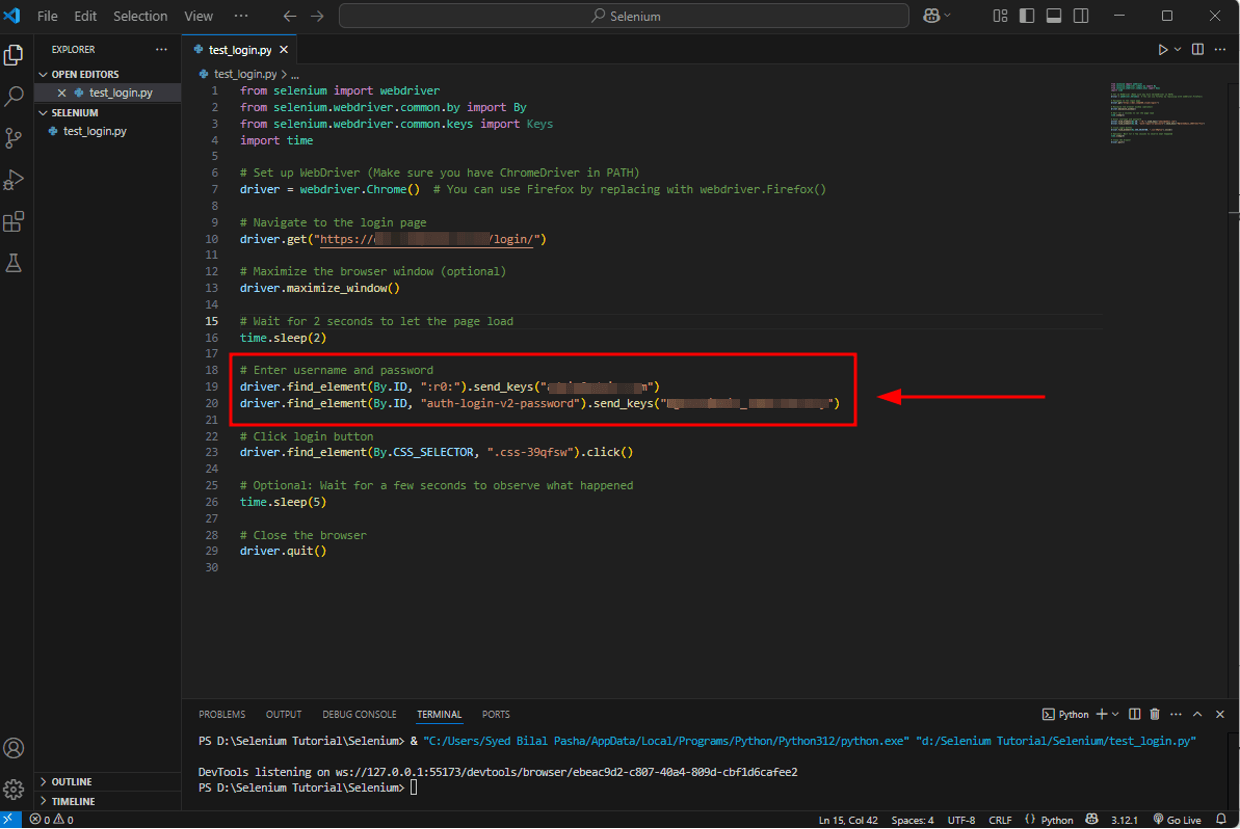
Task: Run the Python file with play button
Action: [1162, 49]
